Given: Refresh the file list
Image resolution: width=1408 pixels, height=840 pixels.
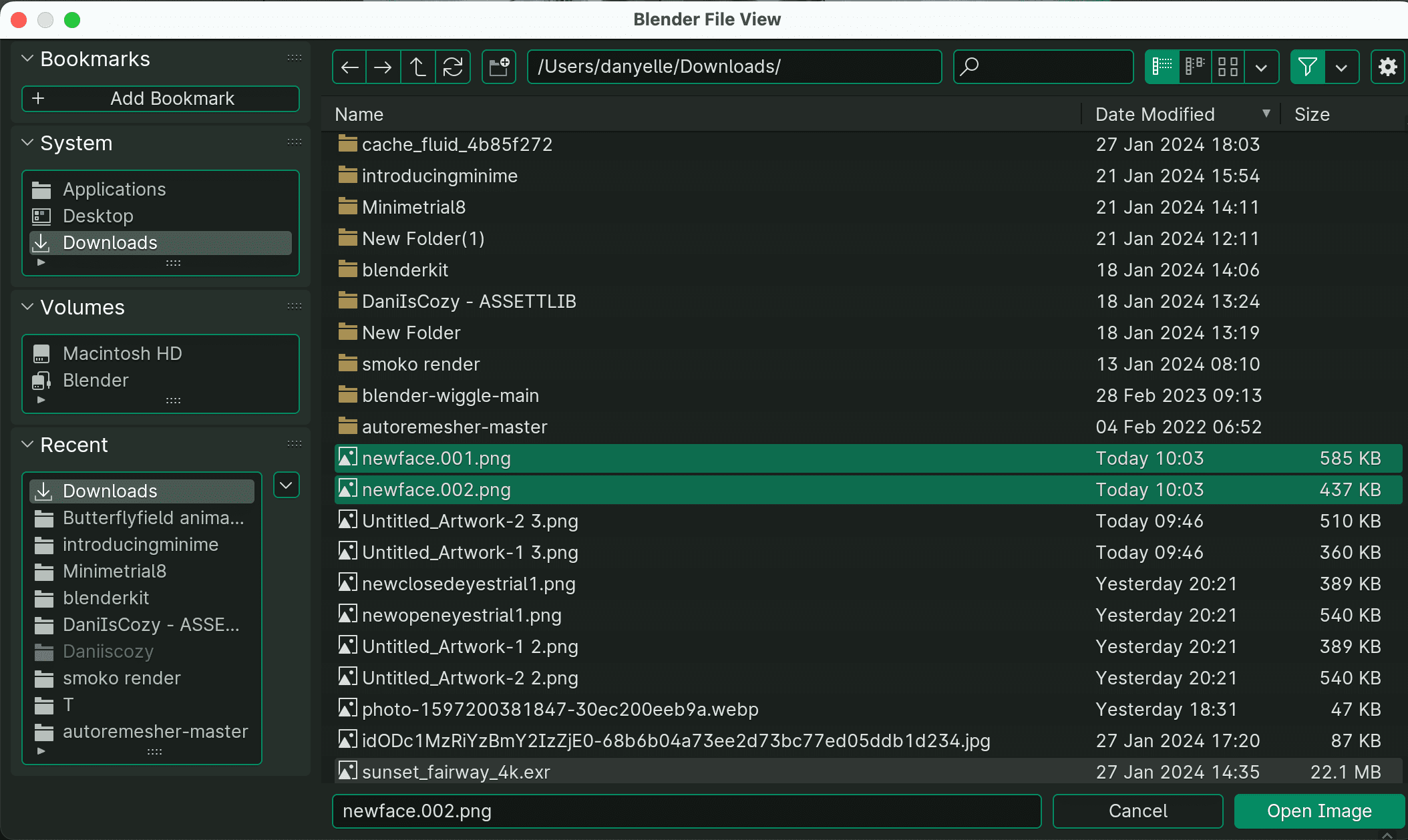Looking at the screenshot, I should pyautogui.click(x=453, y=67).
